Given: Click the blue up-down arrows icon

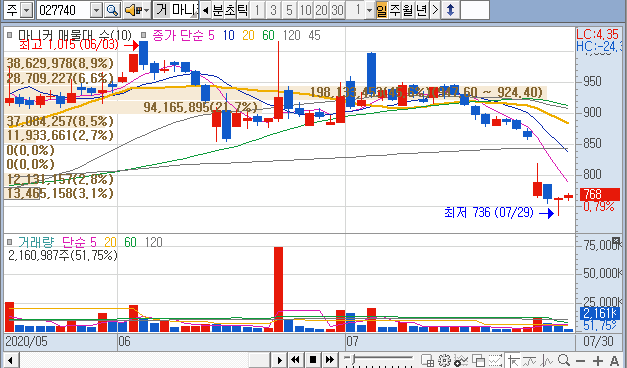Looking at the screenshot, I should [451, 10].
